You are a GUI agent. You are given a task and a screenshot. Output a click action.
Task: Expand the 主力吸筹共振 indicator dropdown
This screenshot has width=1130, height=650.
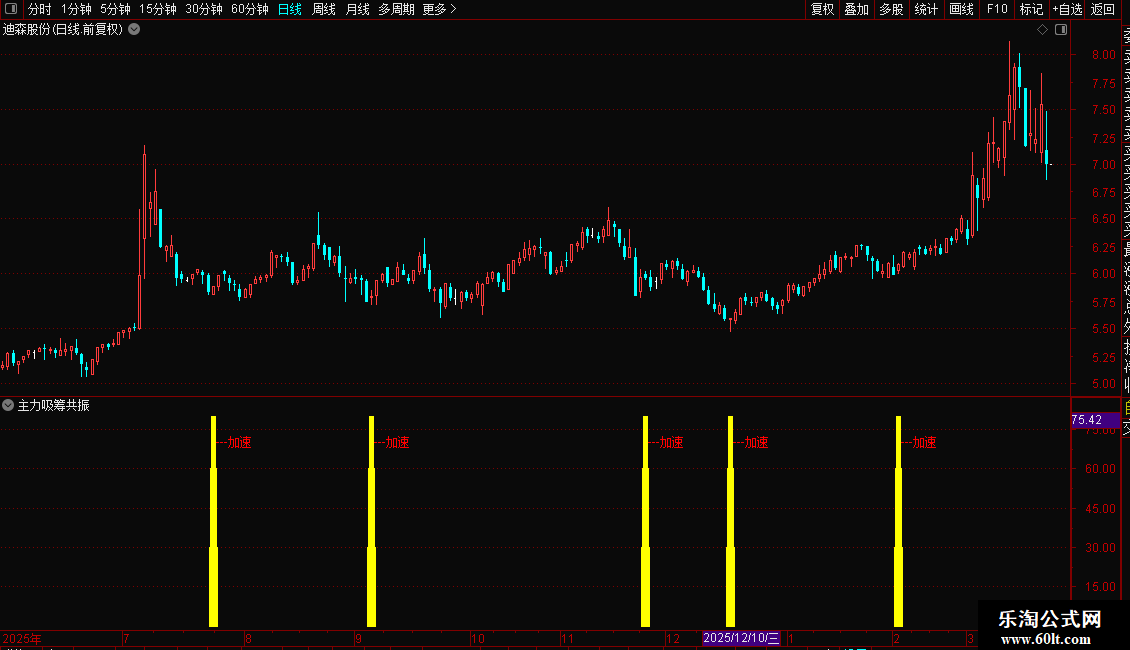(8, 405)
